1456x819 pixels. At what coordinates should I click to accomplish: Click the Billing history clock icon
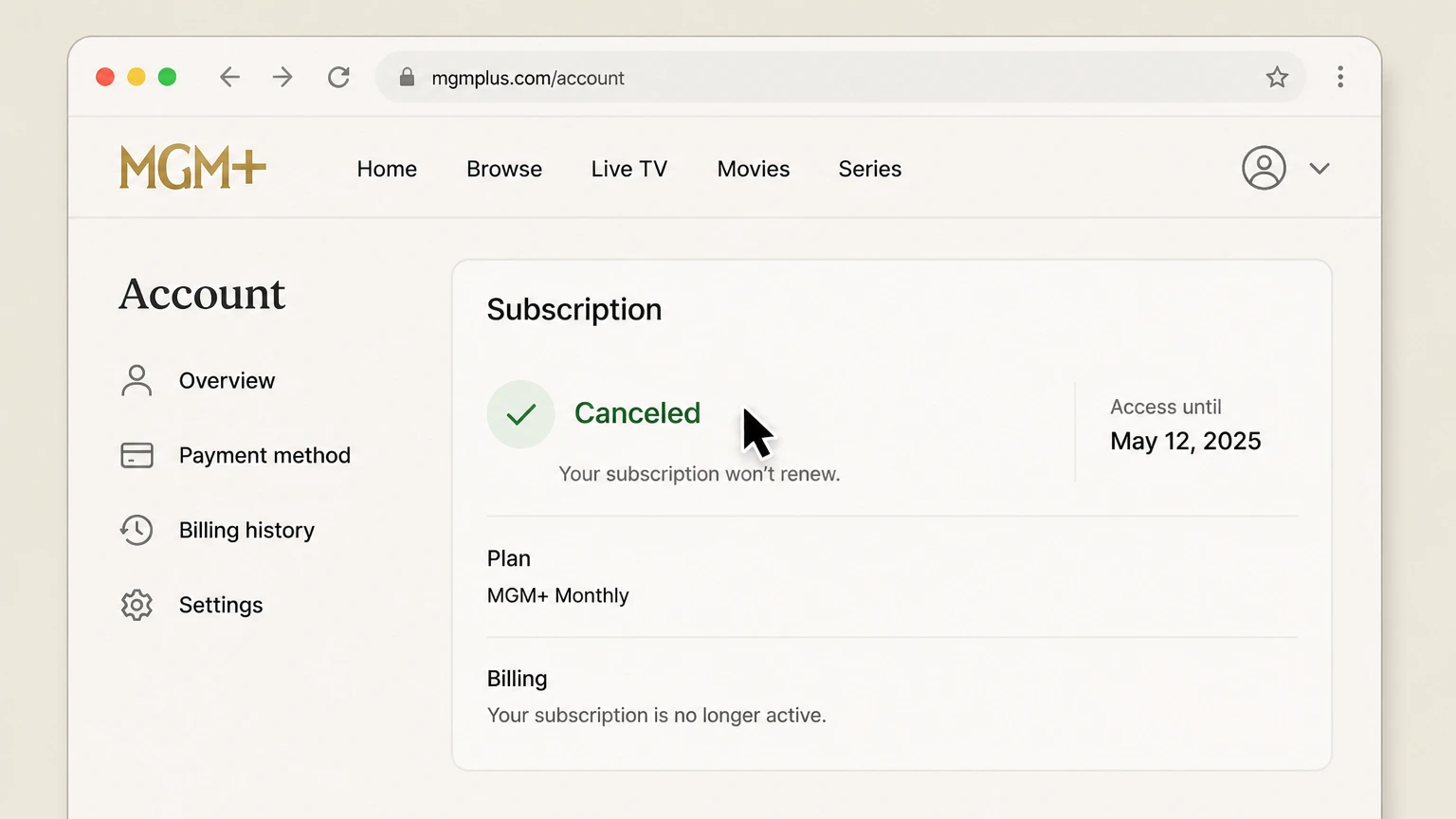pos(136,530)
